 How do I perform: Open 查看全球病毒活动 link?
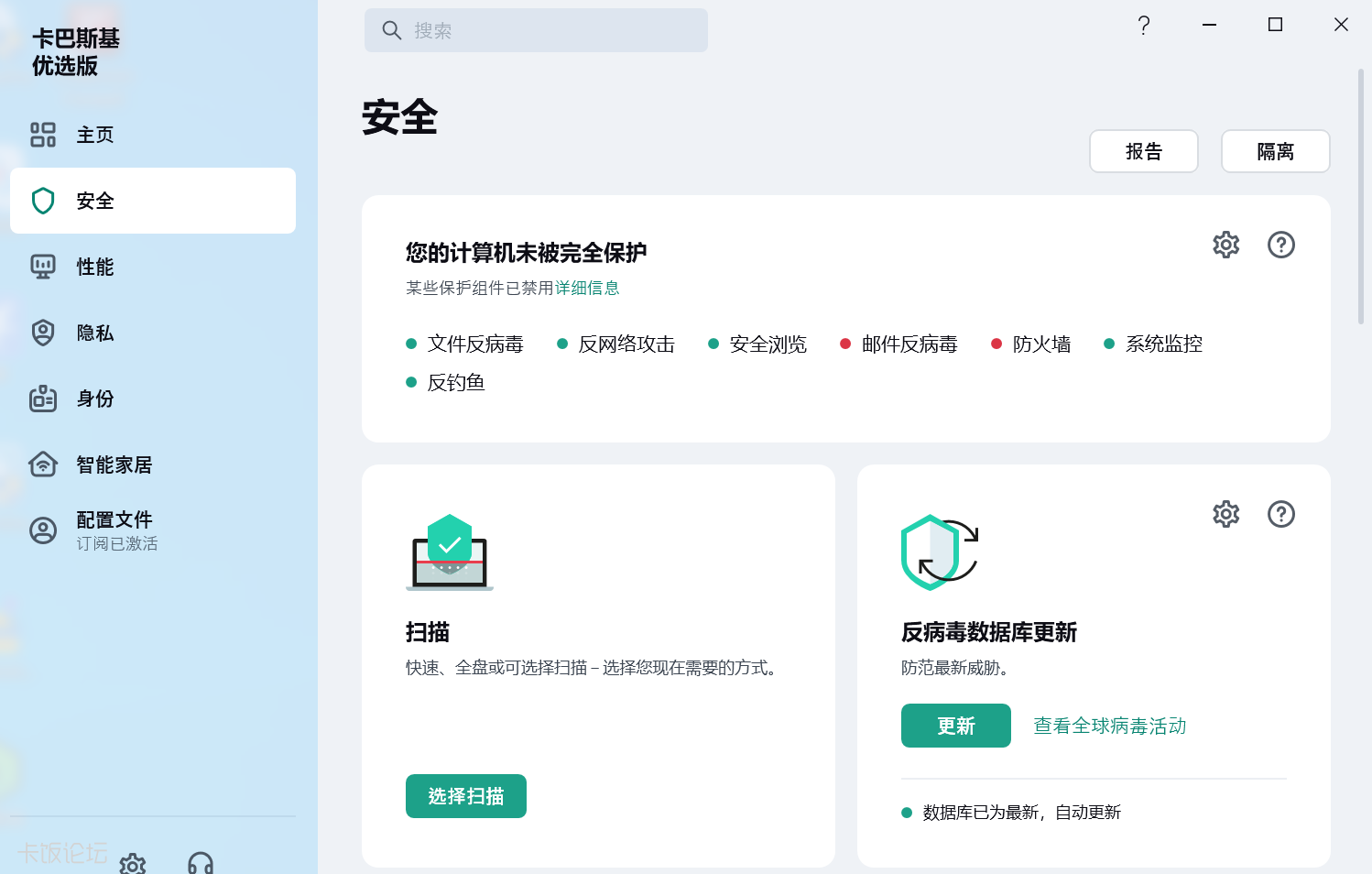click(x=1110, y=726)
